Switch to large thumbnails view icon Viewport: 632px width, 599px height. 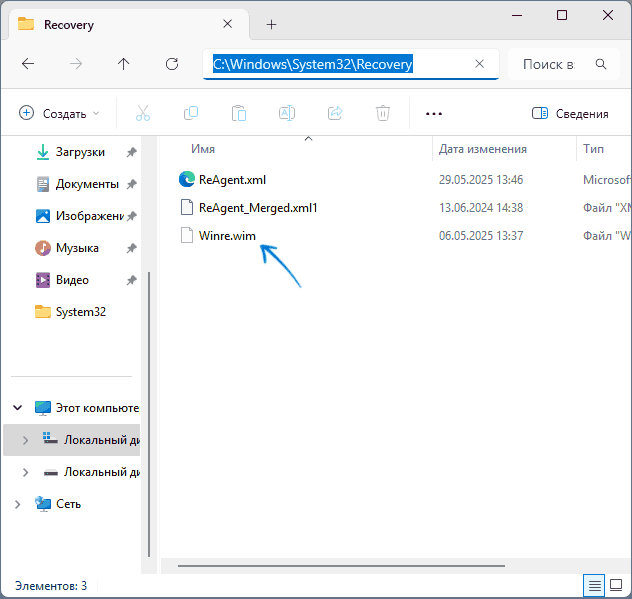tap(615, 585)
